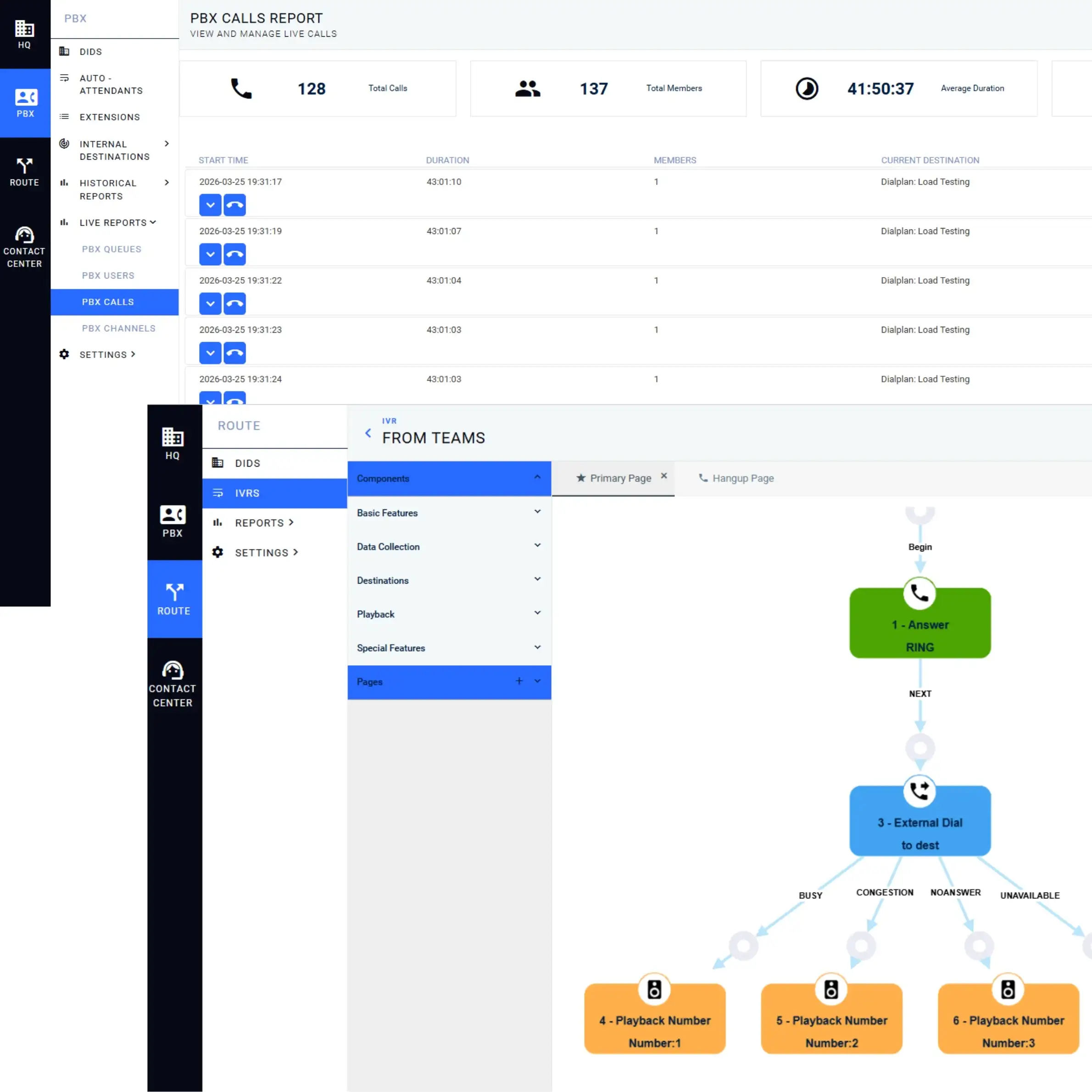Image resolution: width=1092 pixels, height=1092 pixels.
Task: Hang up the 19:31:17 call
Action: (x=234, y=205)
